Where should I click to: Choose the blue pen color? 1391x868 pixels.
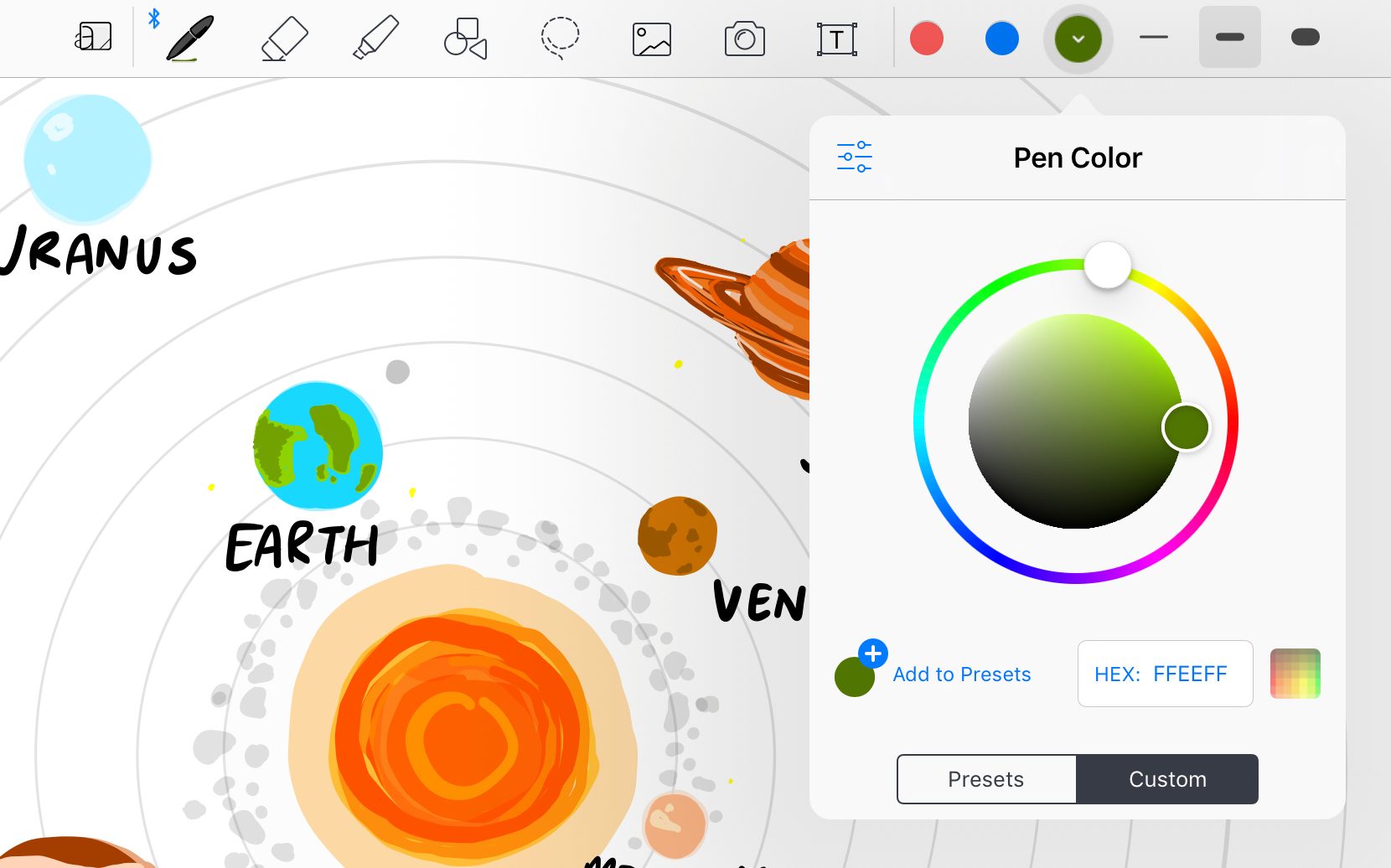tap(1002, 38)
